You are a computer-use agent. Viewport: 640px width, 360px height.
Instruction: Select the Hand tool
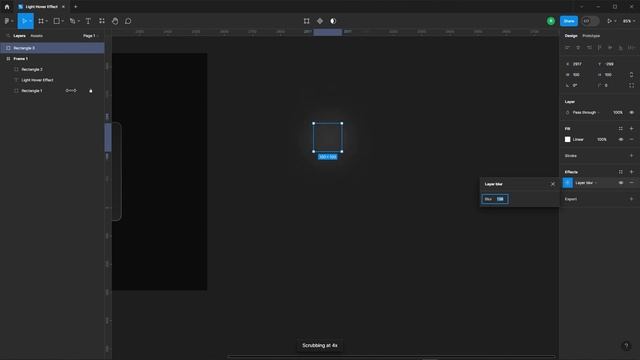(x=115, y=21)
